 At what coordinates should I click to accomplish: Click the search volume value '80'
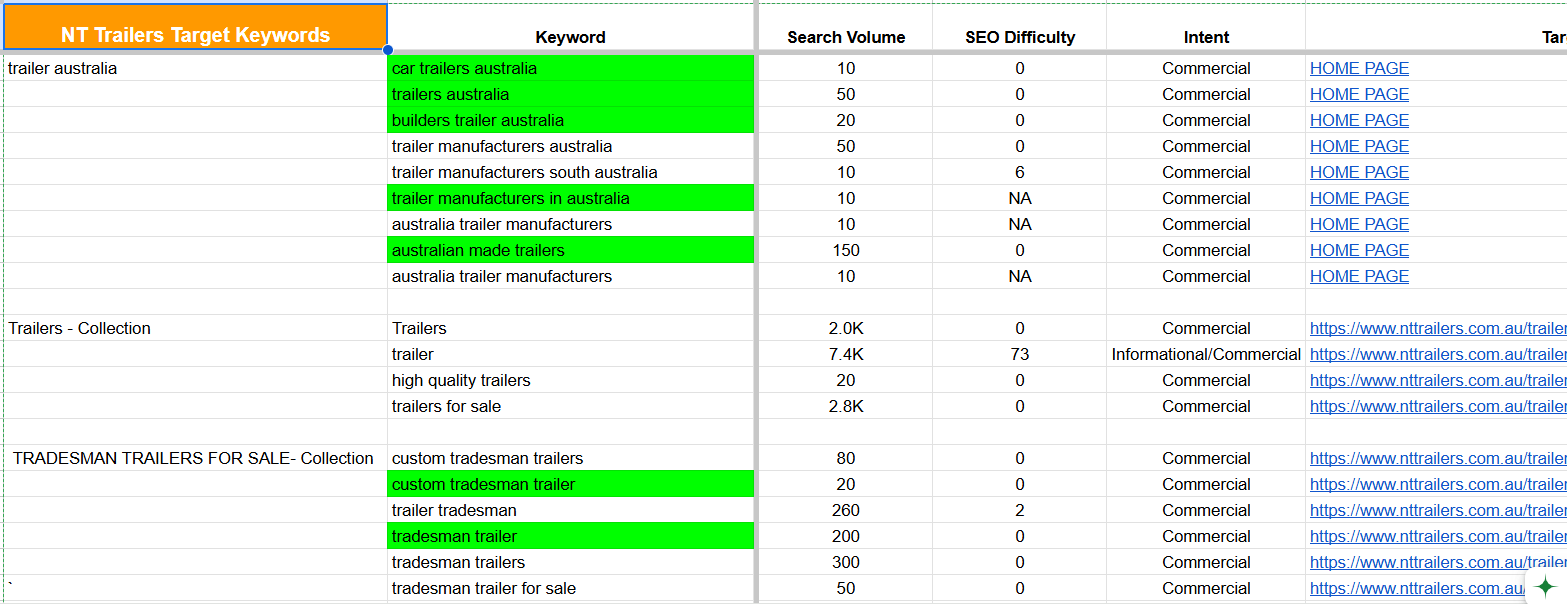[x=846, y=458]
